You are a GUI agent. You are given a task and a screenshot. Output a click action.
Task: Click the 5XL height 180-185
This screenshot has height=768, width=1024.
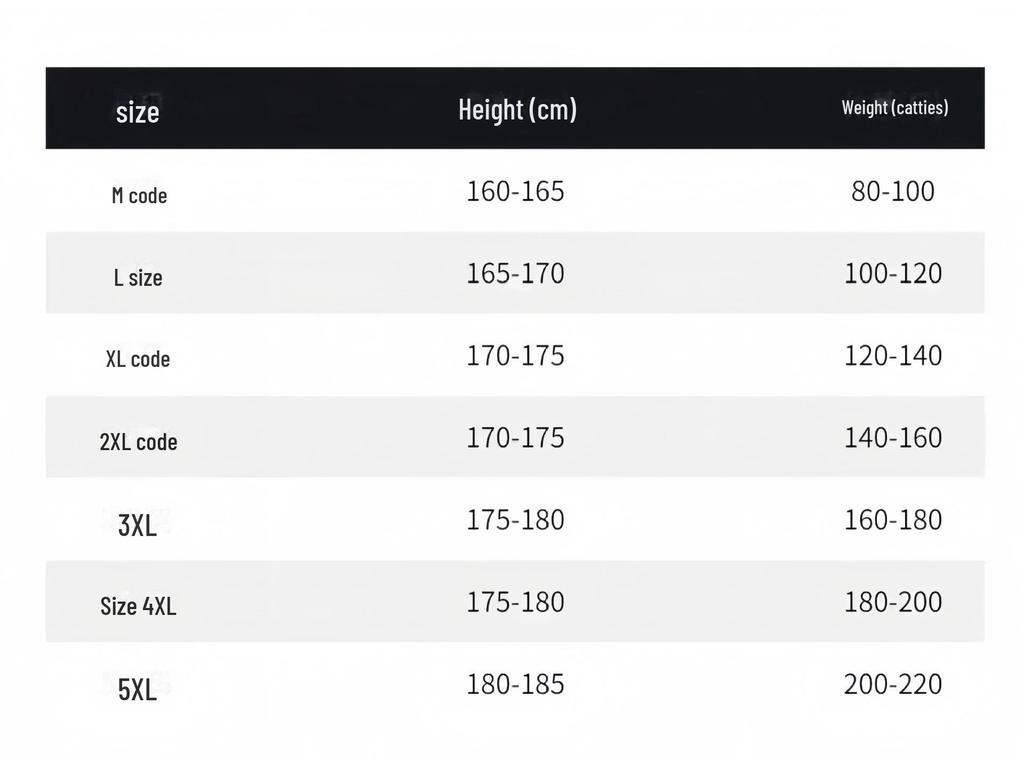click(515, 684)
